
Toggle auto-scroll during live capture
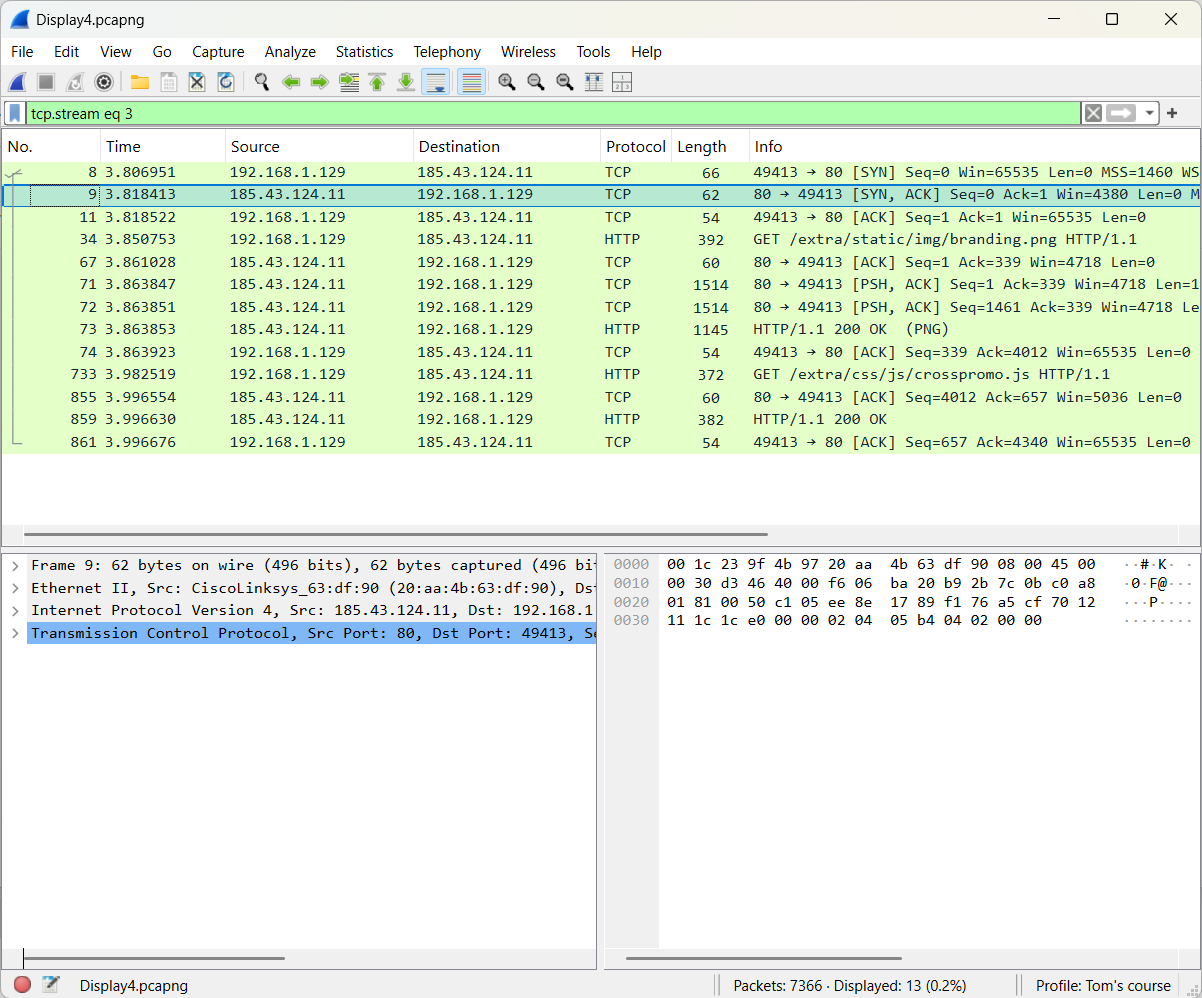[435, 82]
